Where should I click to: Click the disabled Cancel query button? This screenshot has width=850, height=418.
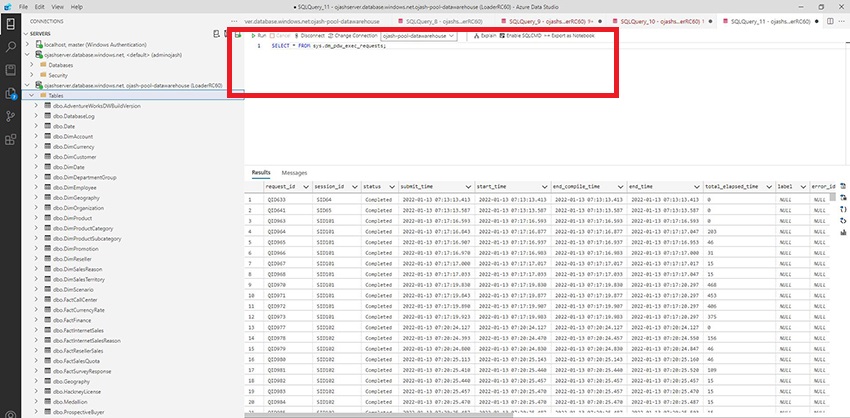click(x=280, y=36)
